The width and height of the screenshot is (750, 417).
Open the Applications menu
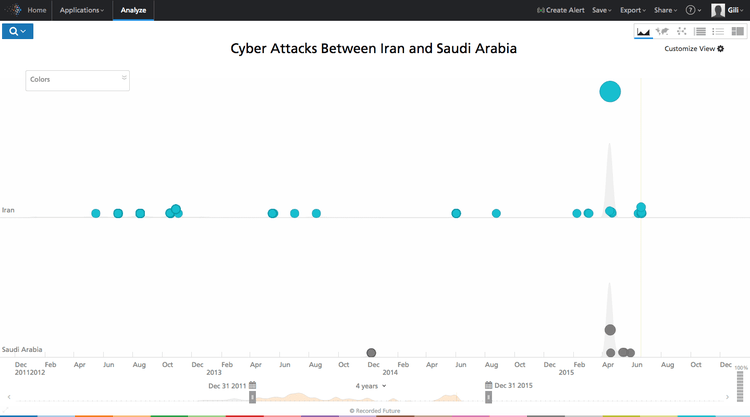(x=82, y=10)
